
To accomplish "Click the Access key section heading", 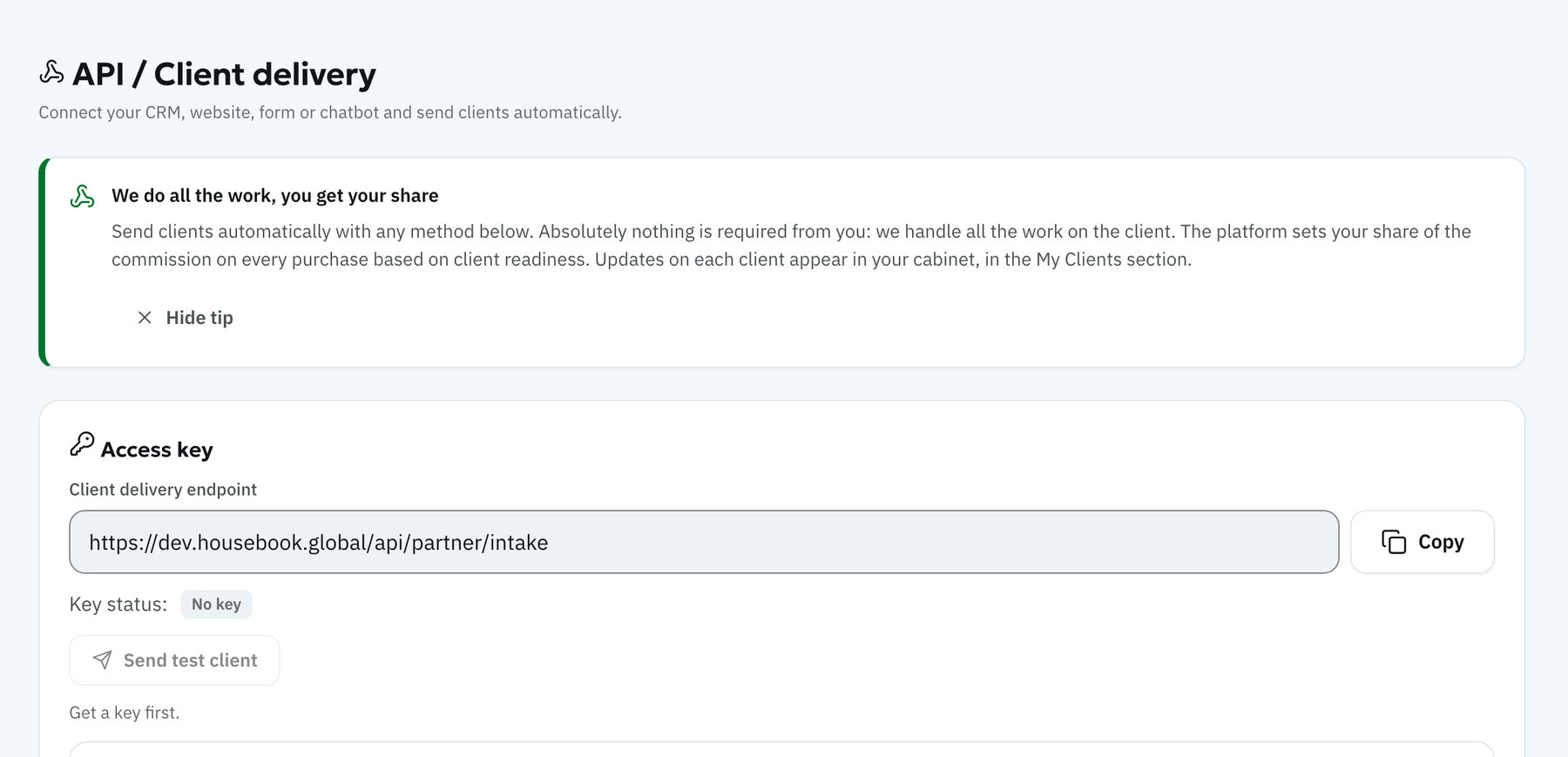I will coord(157,449).
